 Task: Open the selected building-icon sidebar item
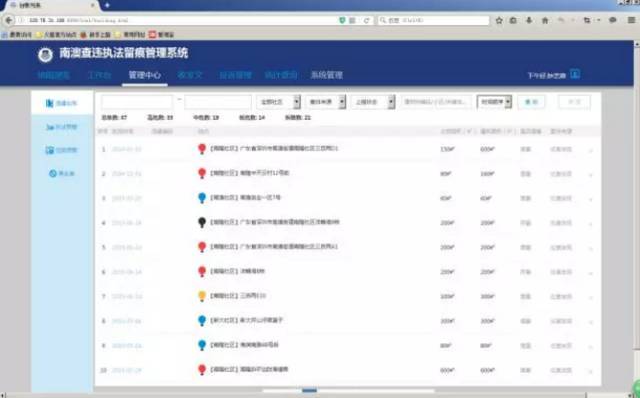coord(62,103)
